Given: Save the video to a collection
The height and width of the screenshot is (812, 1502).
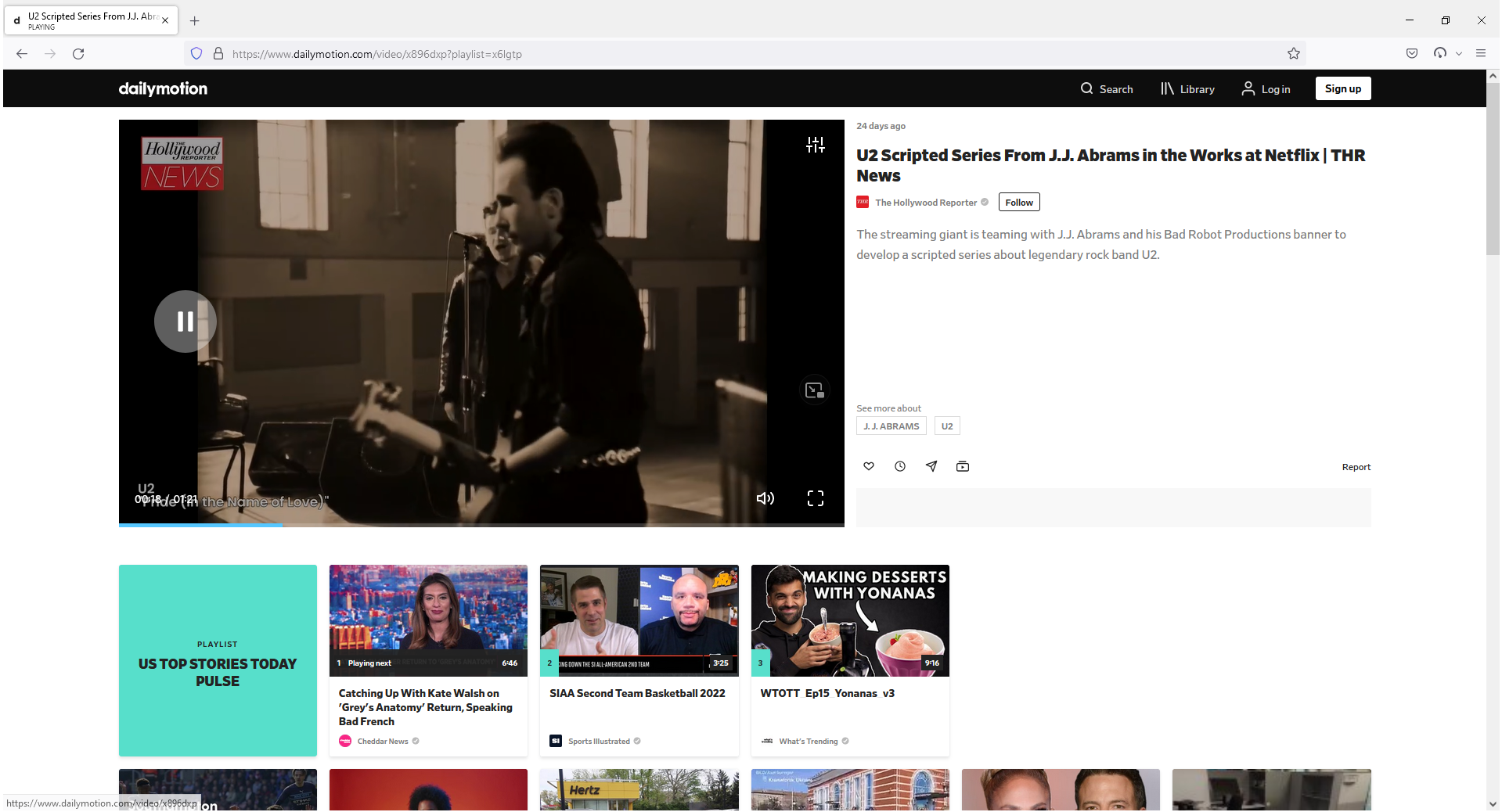Looking at the screenshot, I should click(x=963, y=465).
